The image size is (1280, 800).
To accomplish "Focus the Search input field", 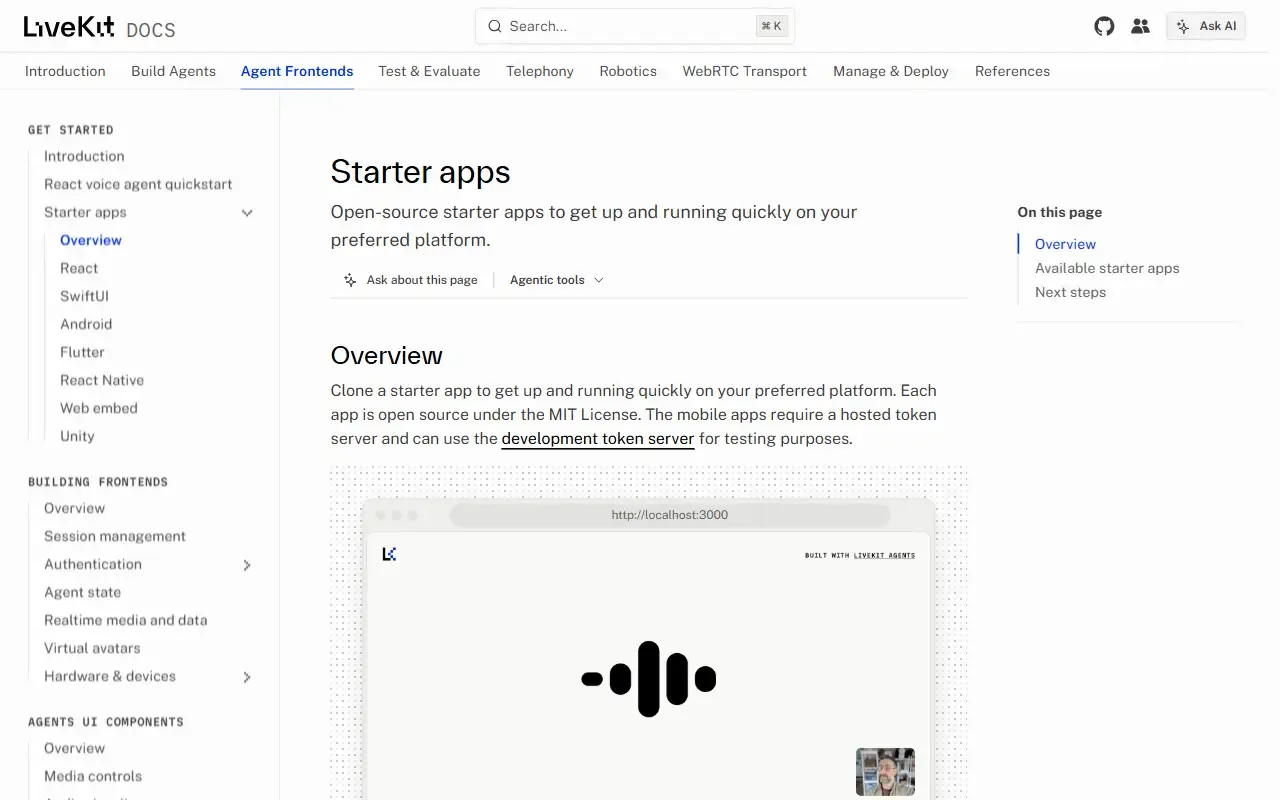I will click(635, 26).
